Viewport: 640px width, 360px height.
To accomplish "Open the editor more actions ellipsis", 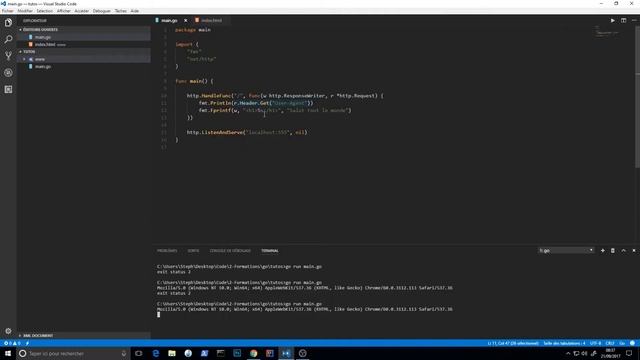I will pyautogui.click(x=634, y=20).
